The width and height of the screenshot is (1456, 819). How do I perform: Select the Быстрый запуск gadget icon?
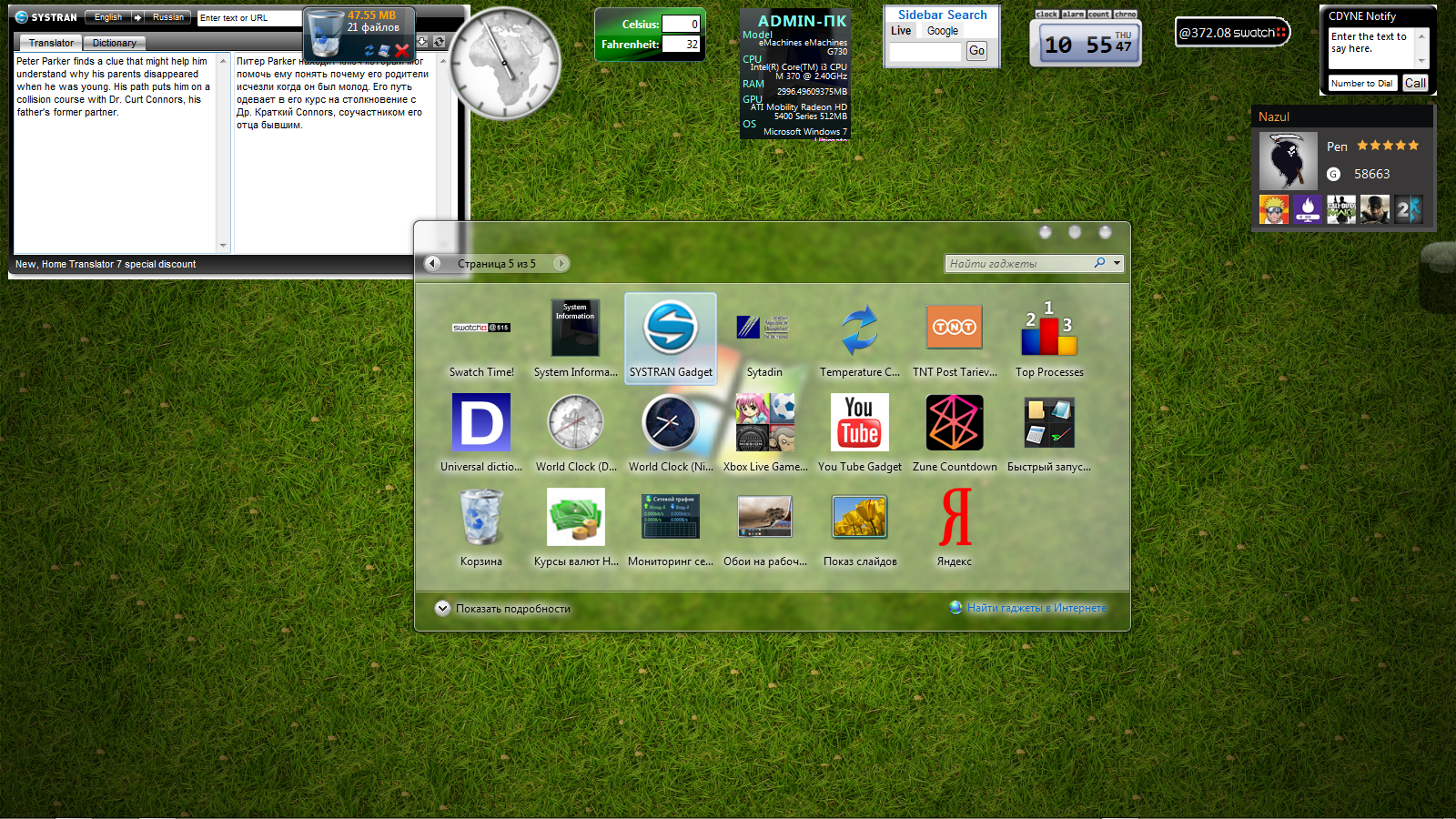coord(1049,422)
